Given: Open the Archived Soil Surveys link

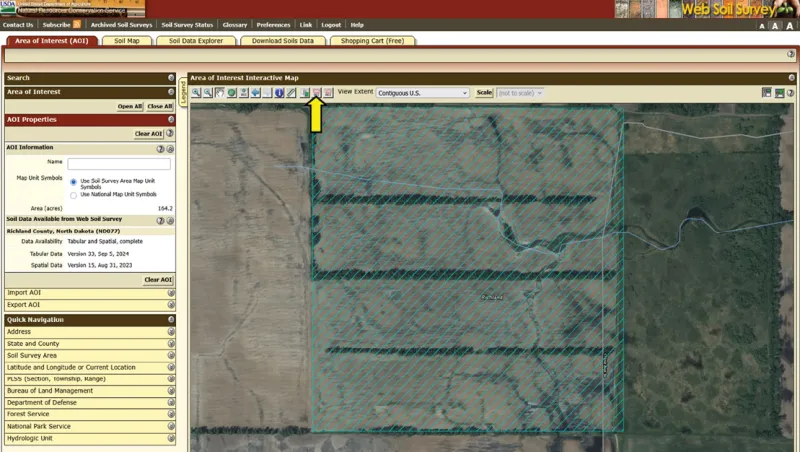Looking at the screenshot, I should pyautogui.click(x=120, y=25).
